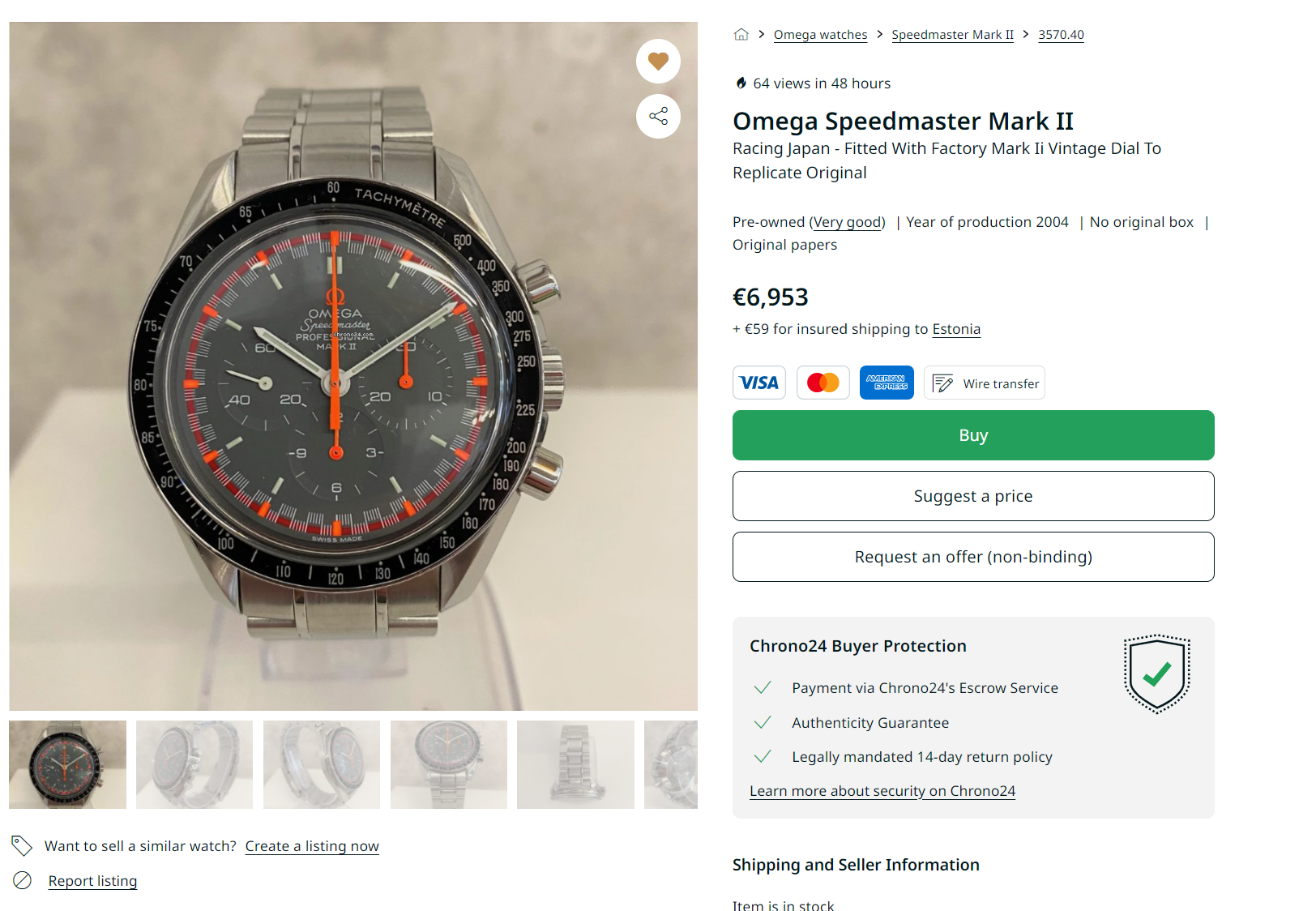Select the Visa payment icon
This screenshot has height=911, width=1316.
(x=759, y=383)
